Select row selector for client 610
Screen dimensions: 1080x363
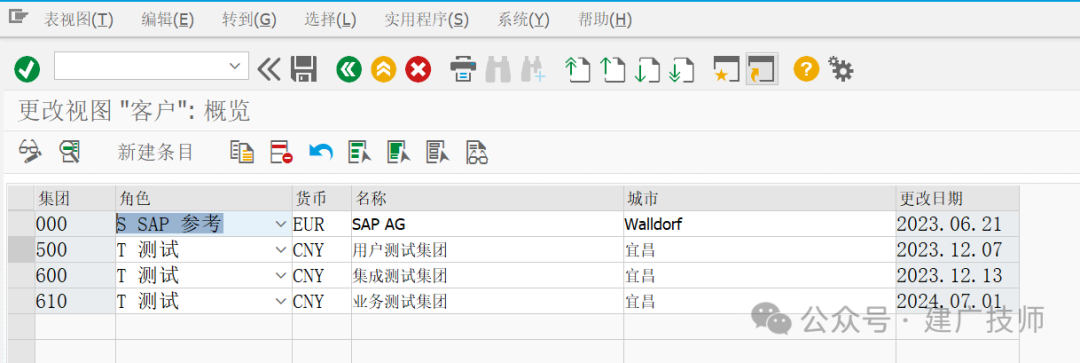tap(21, 300)
